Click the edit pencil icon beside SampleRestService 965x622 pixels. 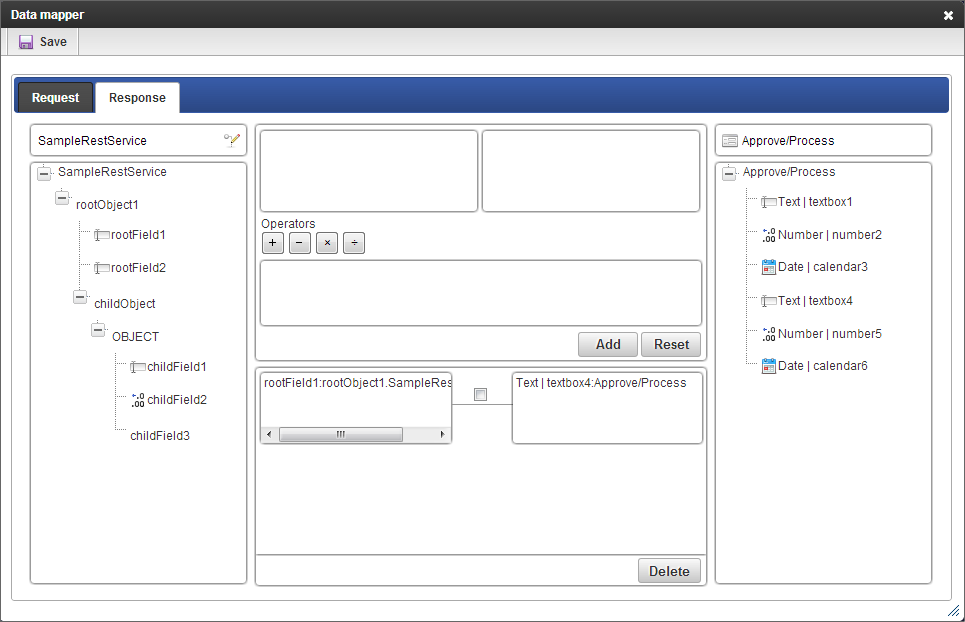(x=232, y=140)
